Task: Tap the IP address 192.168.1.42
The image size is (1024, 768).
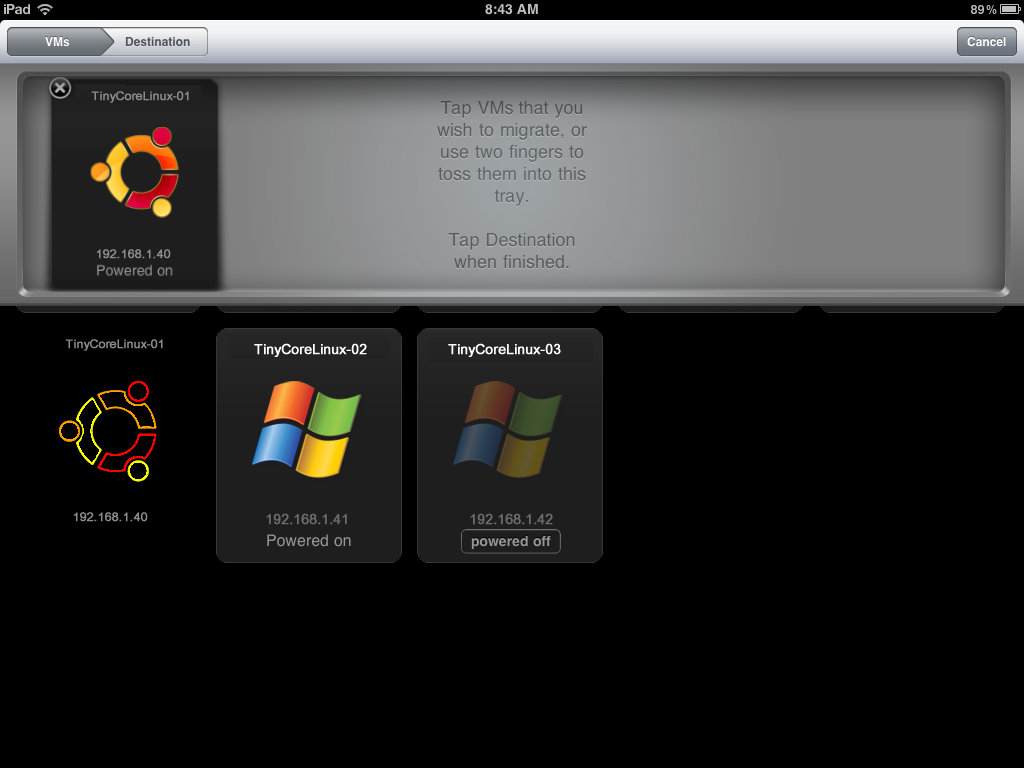Action: (x=511, y=519)
